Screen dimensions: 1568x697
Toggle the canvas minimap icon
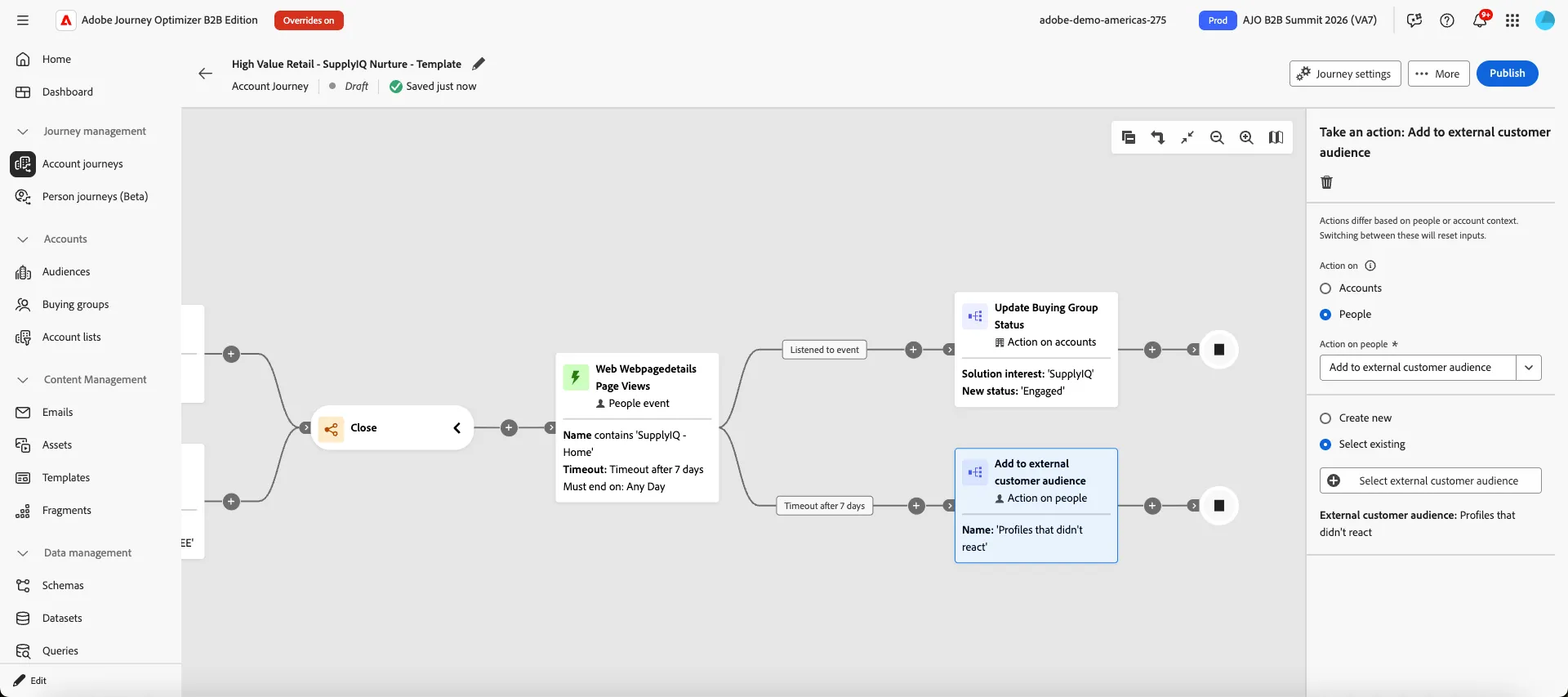tap(1276, 137)
